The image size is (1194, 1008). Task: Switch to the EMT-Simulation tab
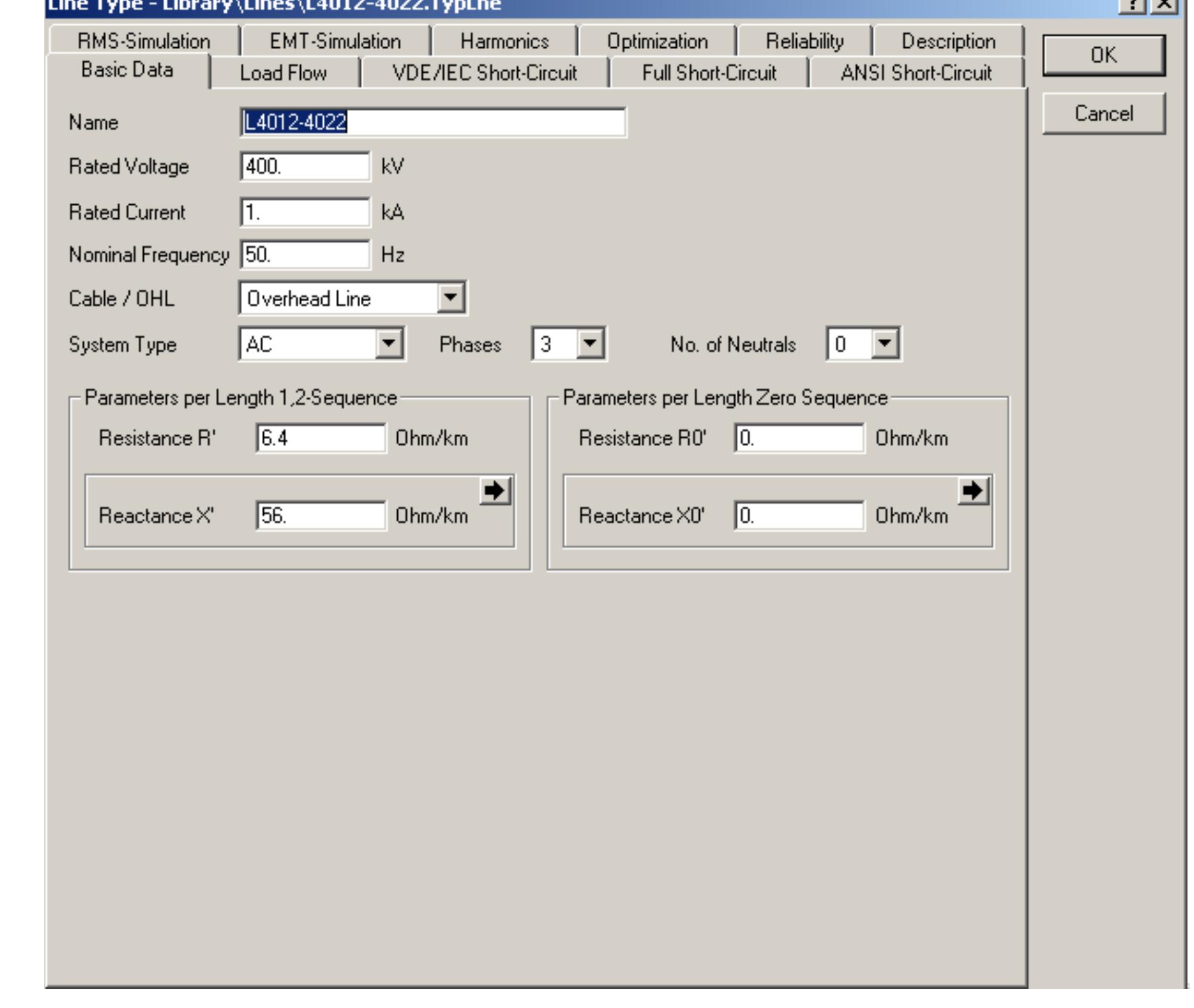coord(335,41)
